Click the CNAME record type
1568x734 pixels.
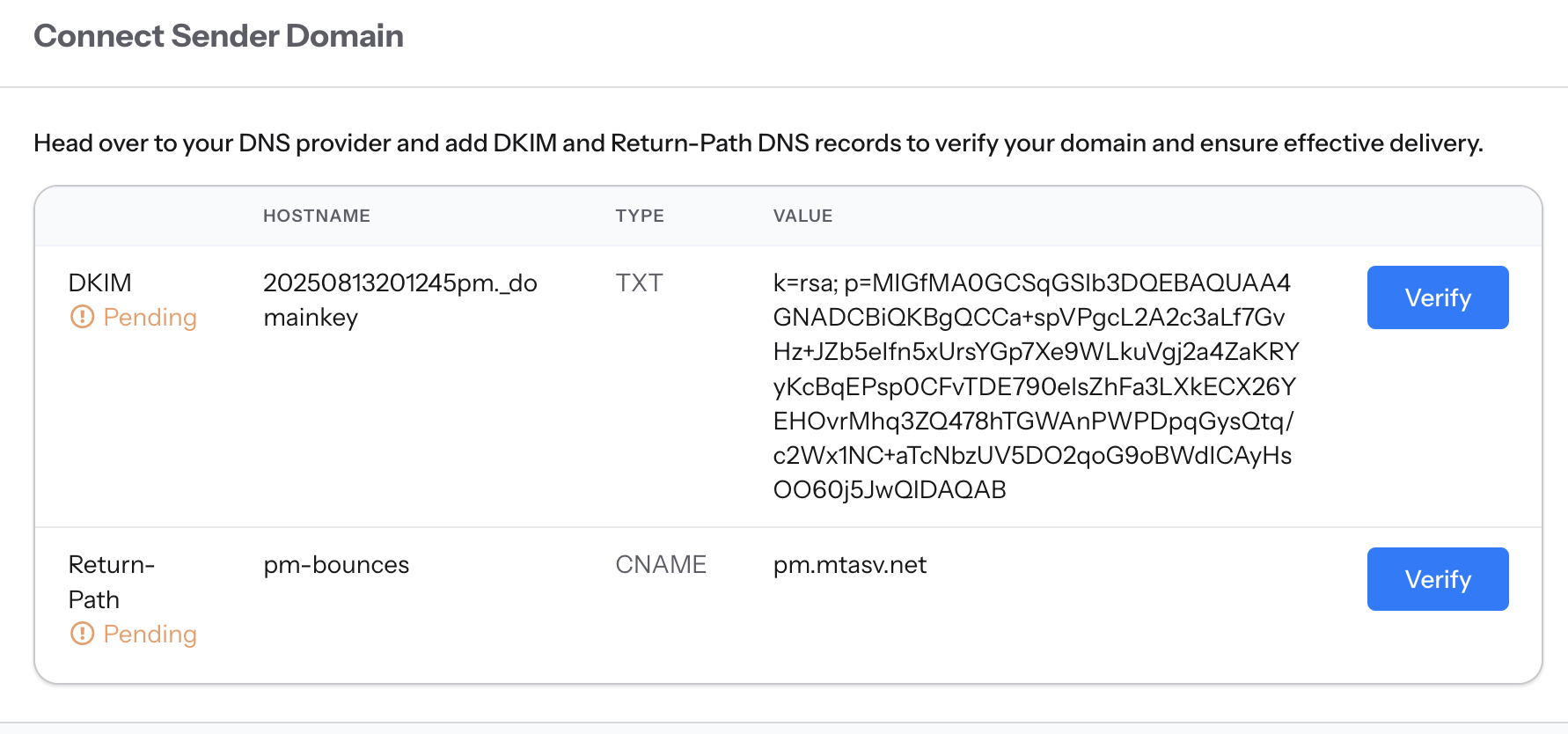(661, 564)
